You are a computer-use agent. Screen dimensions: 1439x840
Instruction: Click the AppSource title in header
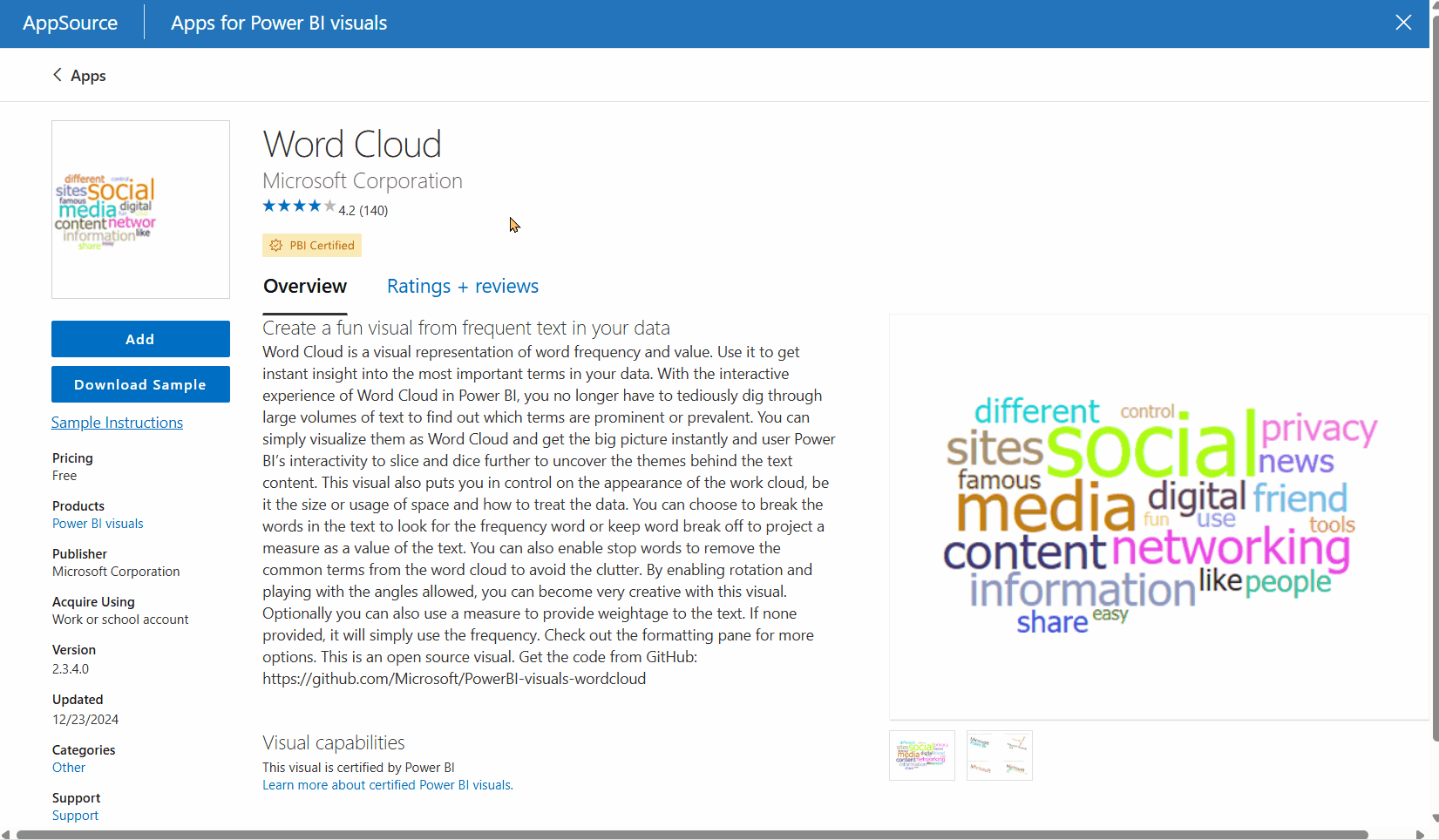pos(71,24)
